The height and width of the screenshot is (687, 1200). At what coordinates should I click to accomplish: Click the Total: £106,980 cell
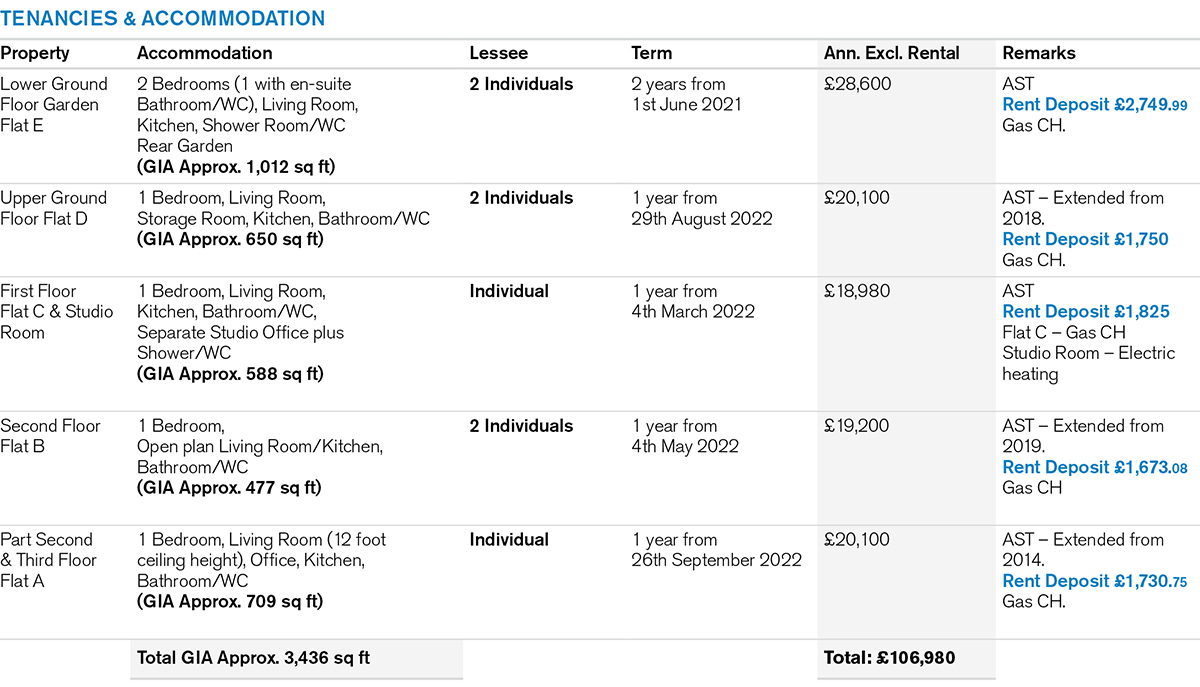click(889, 658)
